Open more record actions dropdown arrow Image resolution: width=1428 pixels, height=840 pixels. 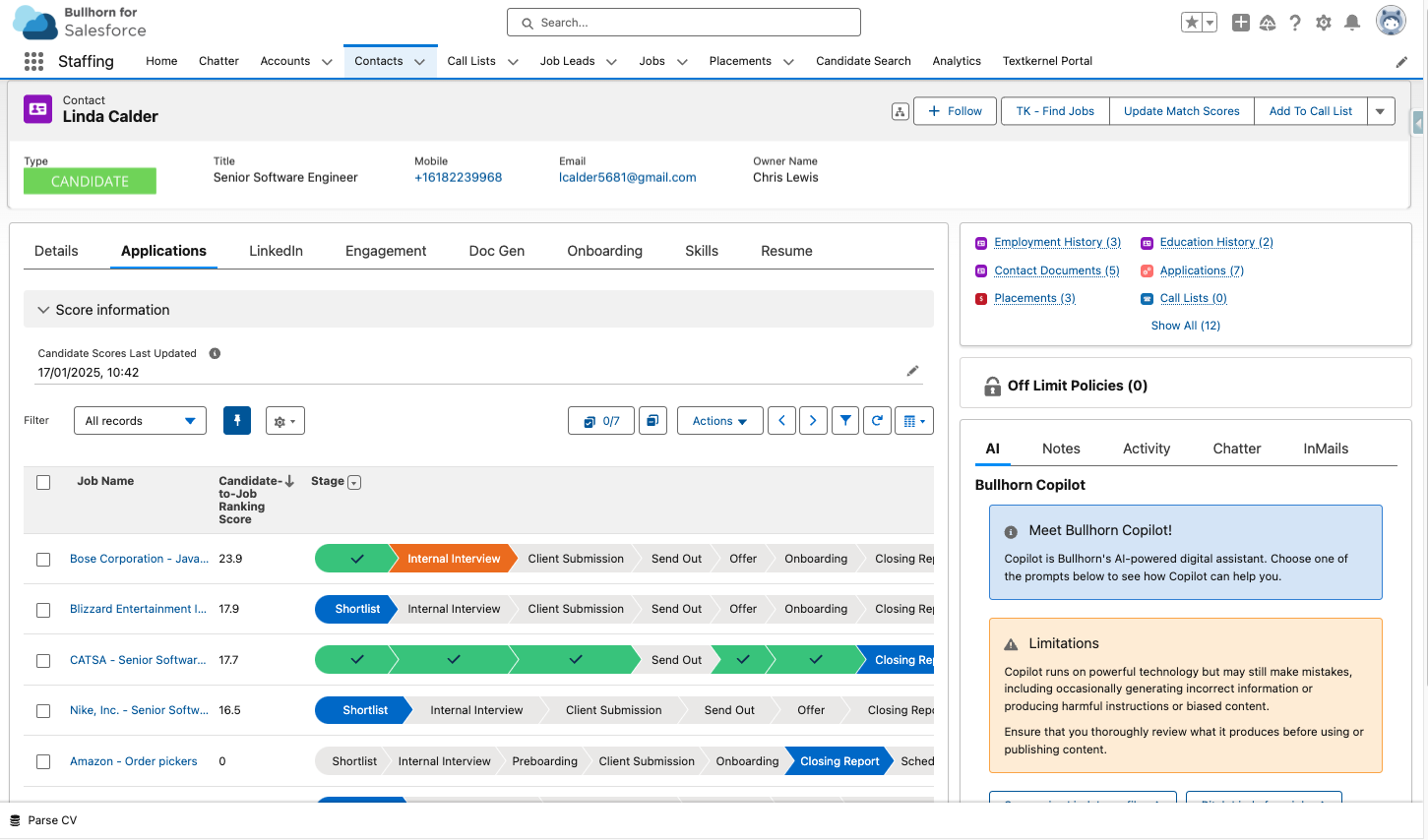pyautogui.click(x=1380, y=111)
